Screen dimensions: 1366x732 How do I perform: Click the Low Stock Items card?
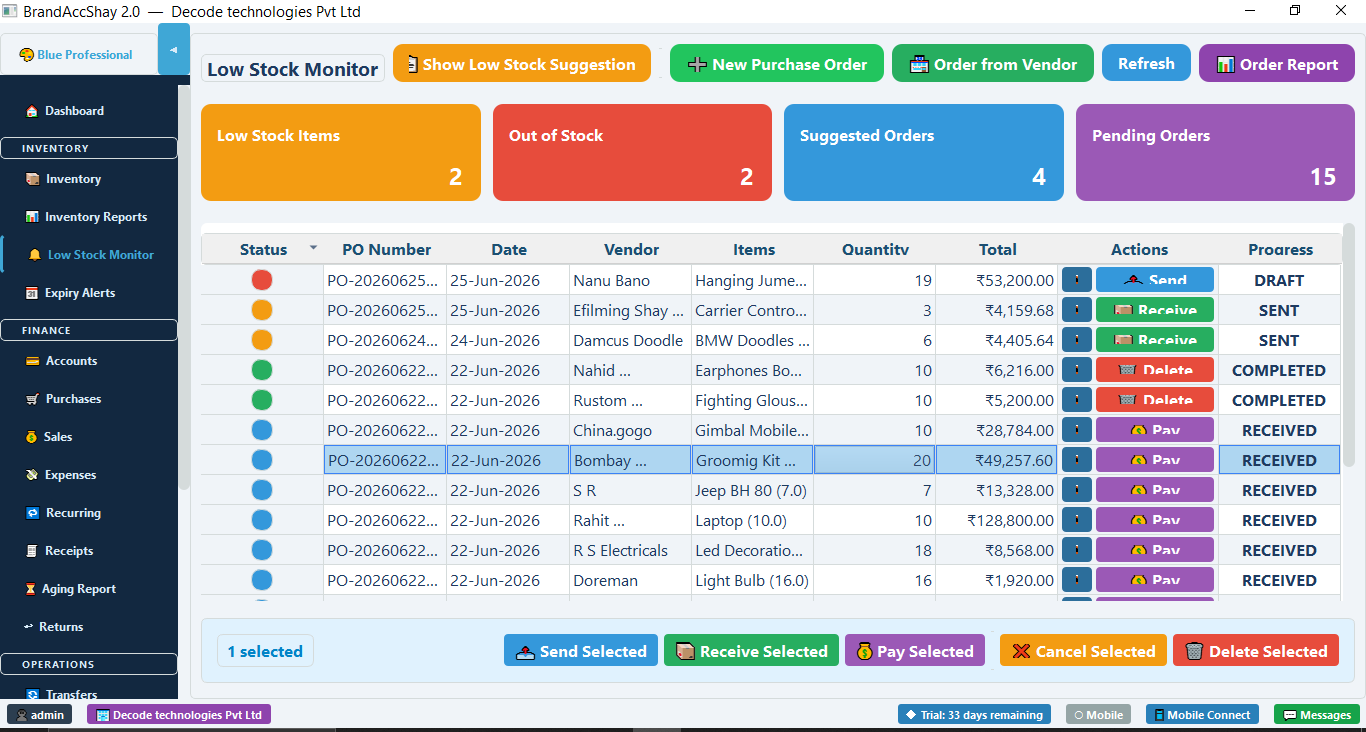click(x=340, y=152)
